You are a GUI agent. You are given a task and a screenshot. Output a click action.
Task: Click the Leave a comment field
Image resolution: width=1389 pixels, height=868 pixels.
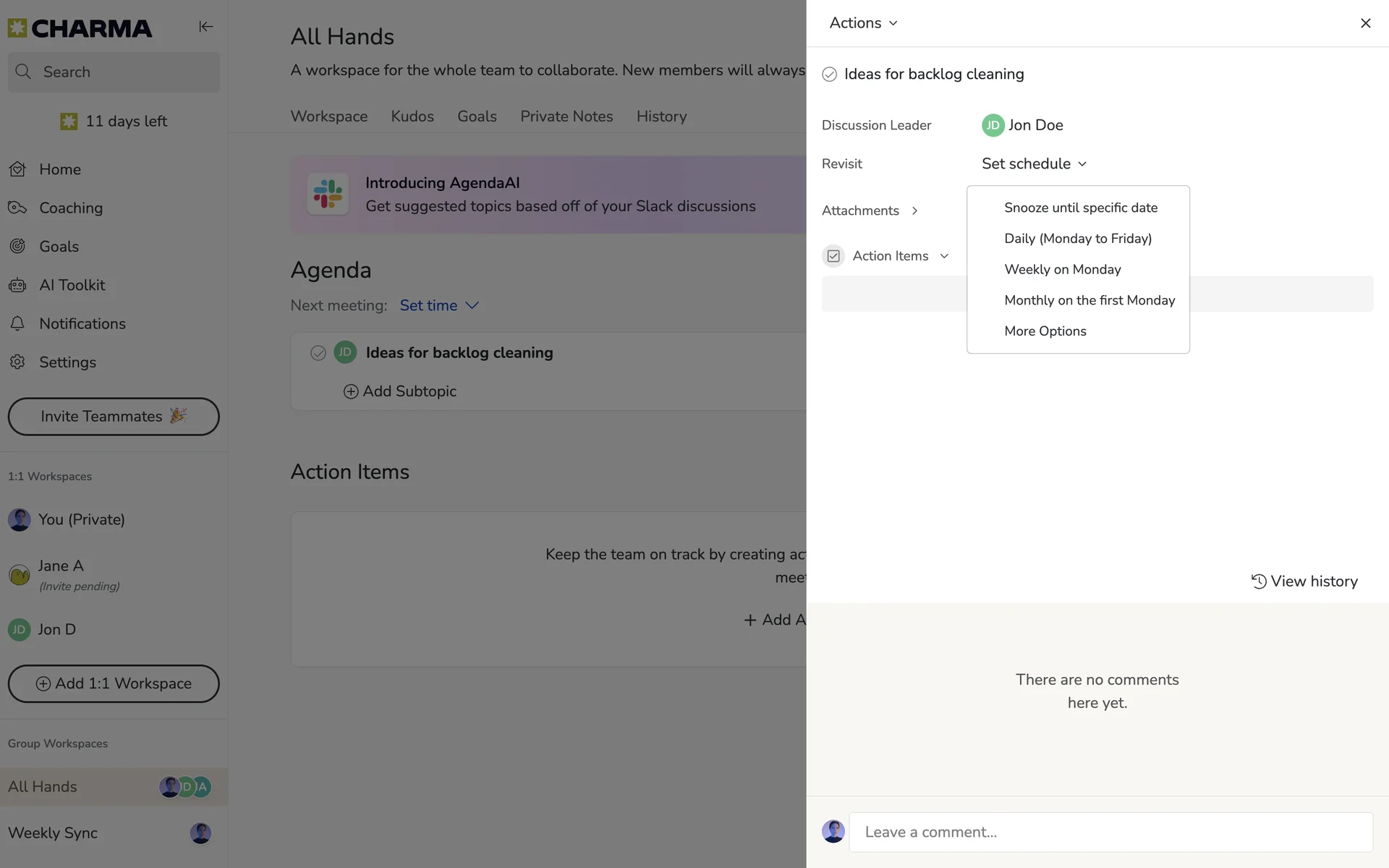pyautogui.click(x=1110, y=833)
